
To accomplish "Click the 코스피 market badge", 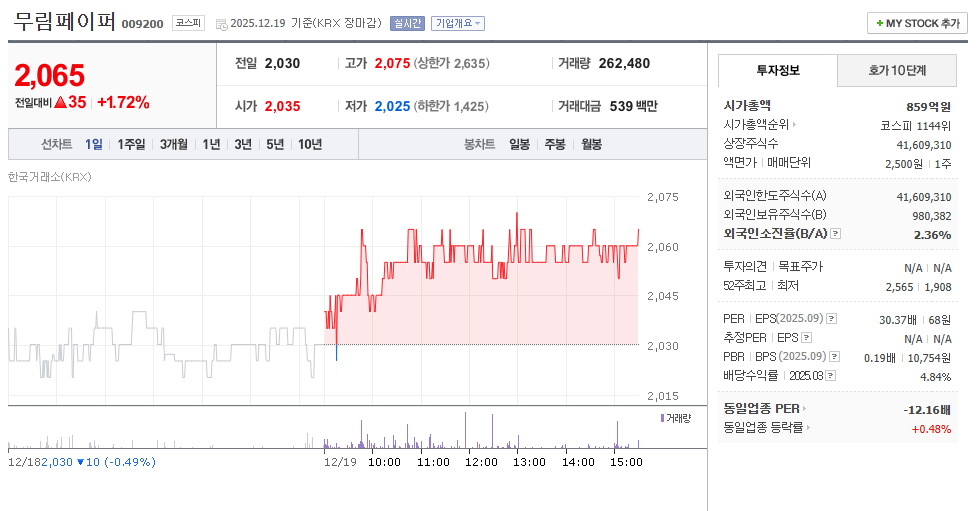I will point(188,23).
